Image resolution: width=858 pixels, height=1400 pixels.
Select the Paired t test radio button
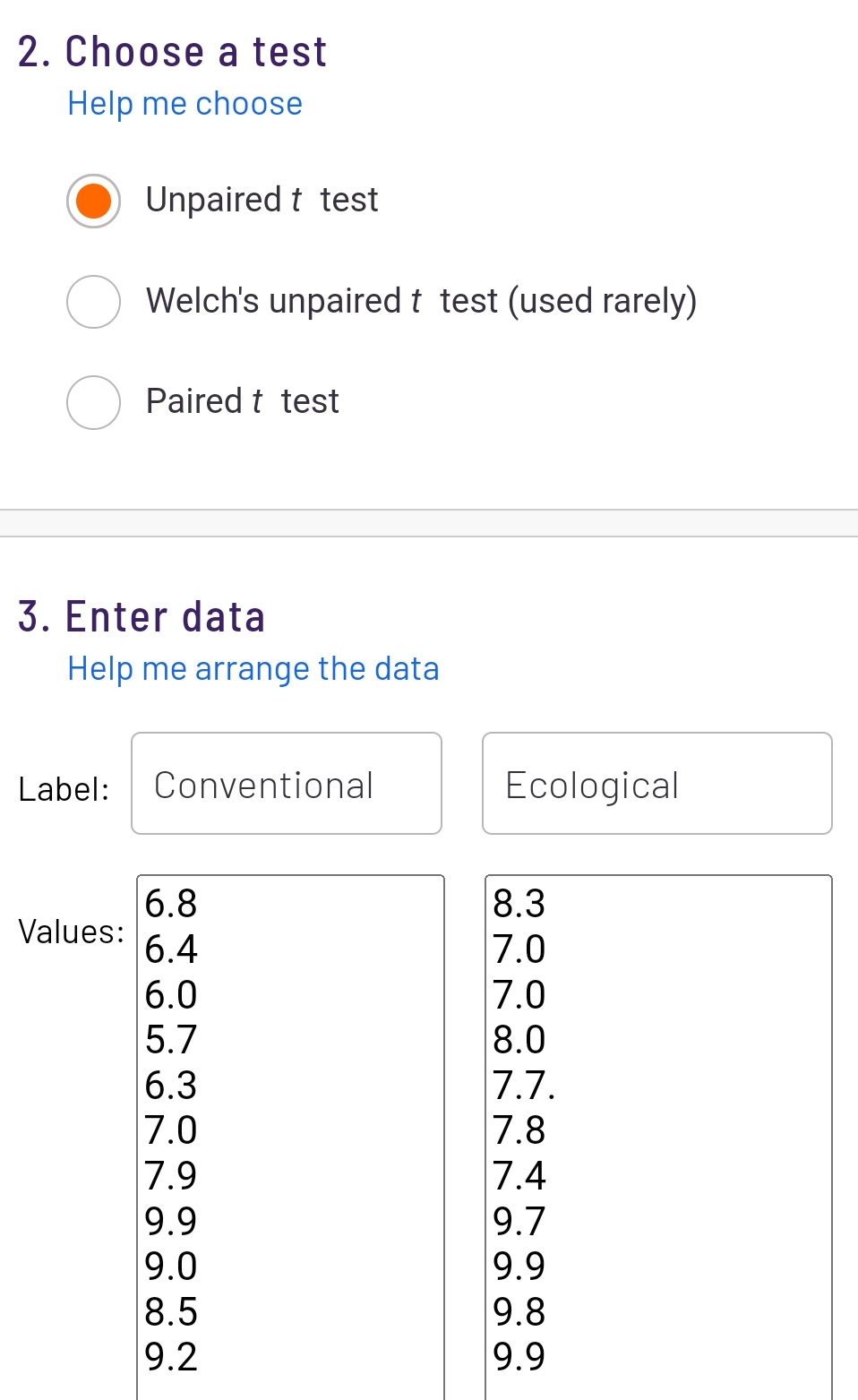[x=93, y=402]
